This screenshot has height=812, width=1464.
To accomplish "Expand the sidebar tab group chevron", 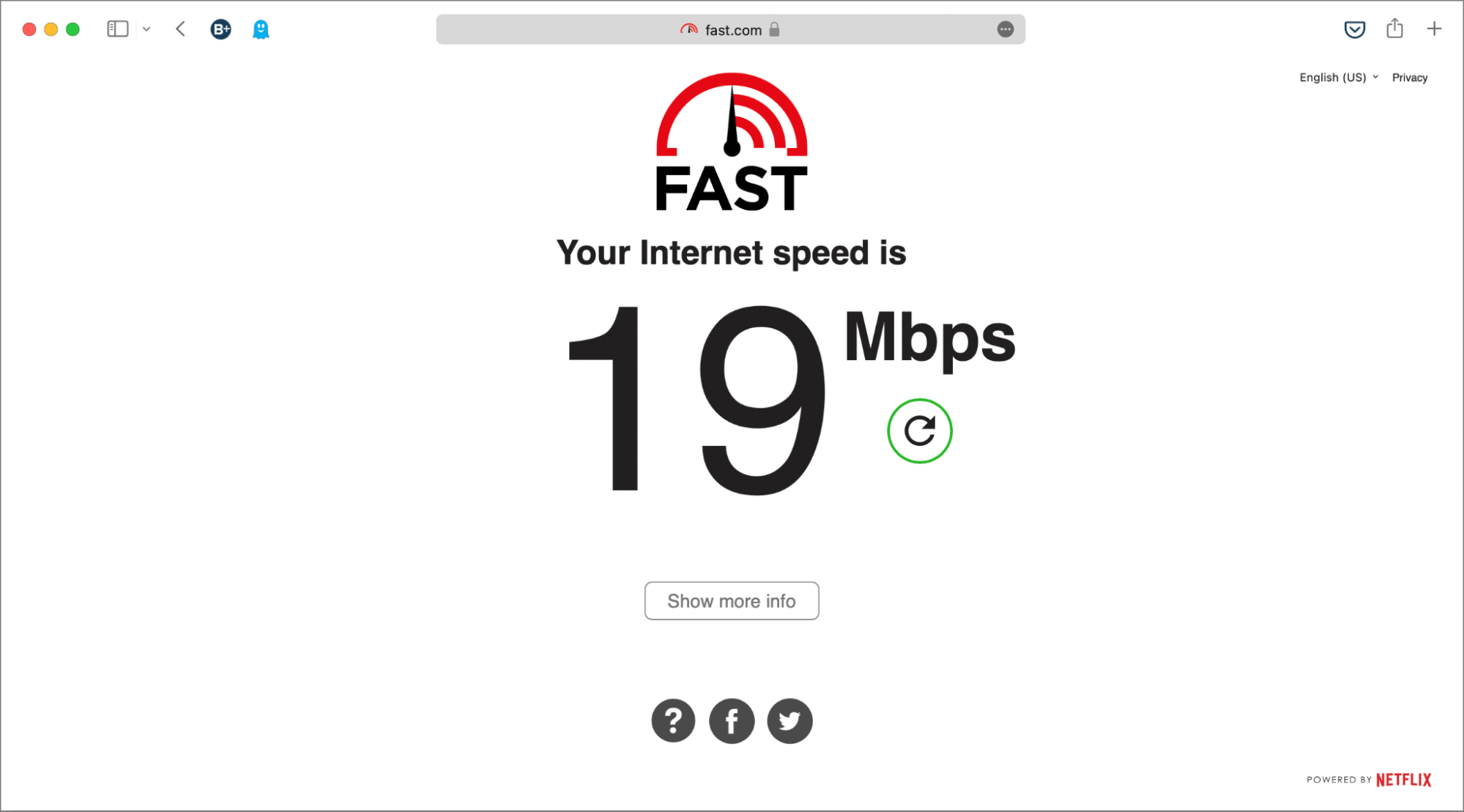I will (146, 29).
